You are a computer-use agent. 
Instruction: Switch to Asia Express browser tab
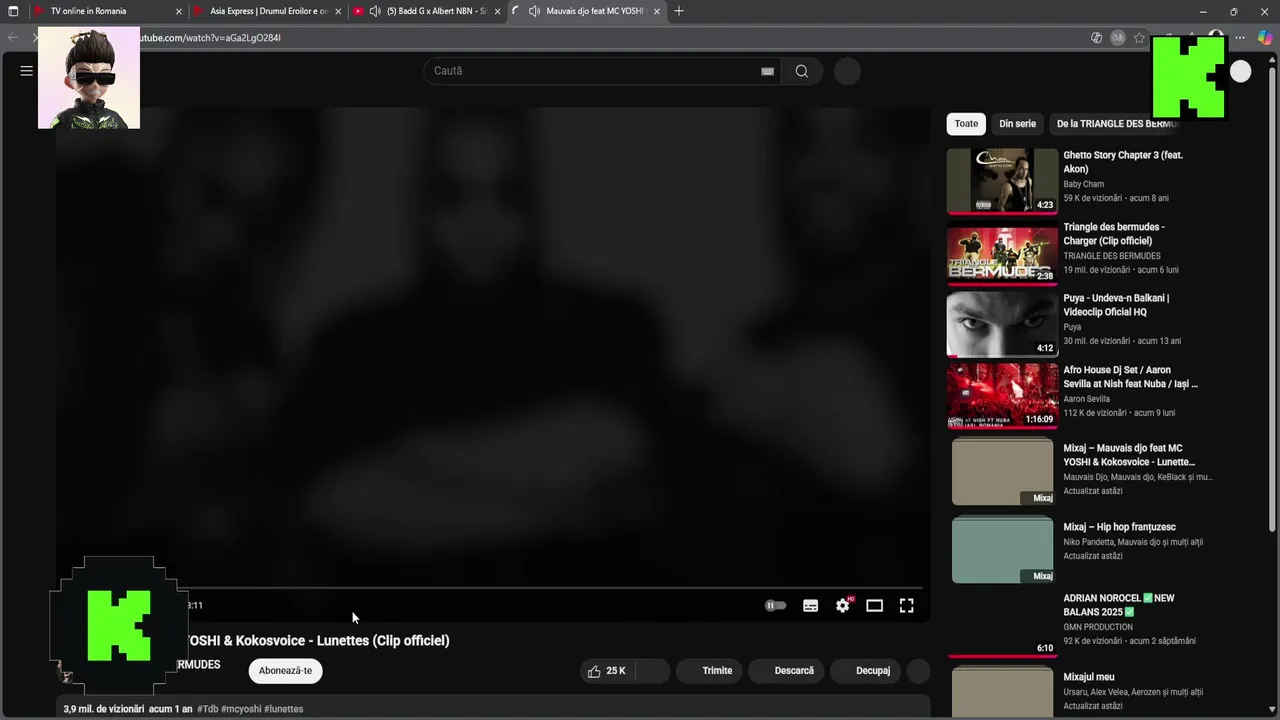point(267,11)
